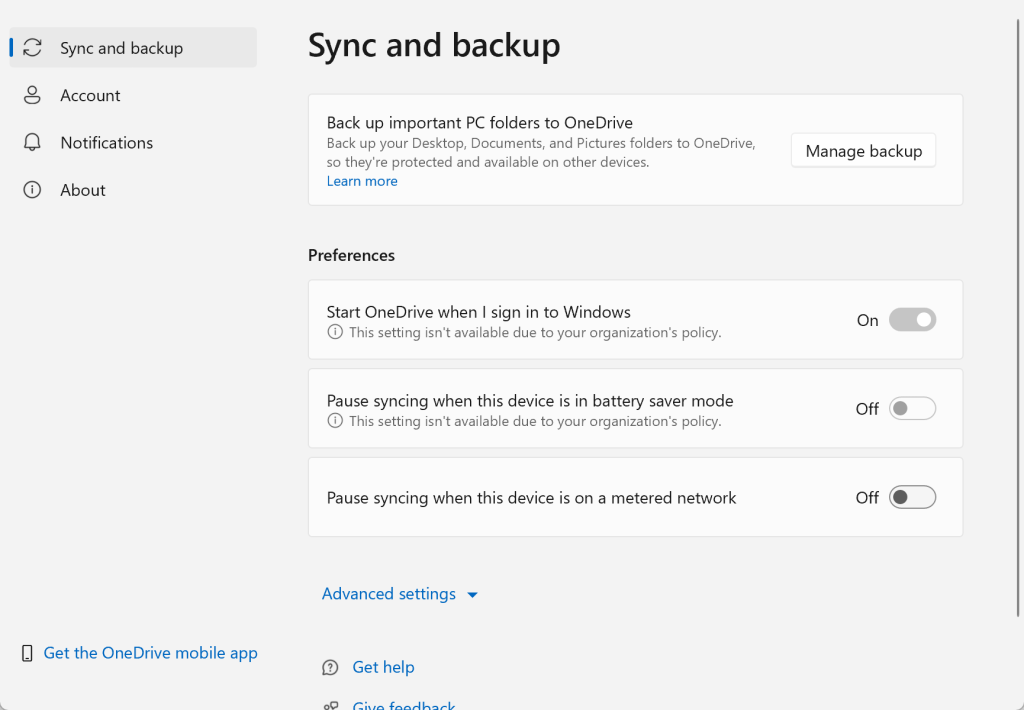The width and height of the screenshot is (1024, 710).
Task: Open the Notifications settings page
Action: [106, 142]
